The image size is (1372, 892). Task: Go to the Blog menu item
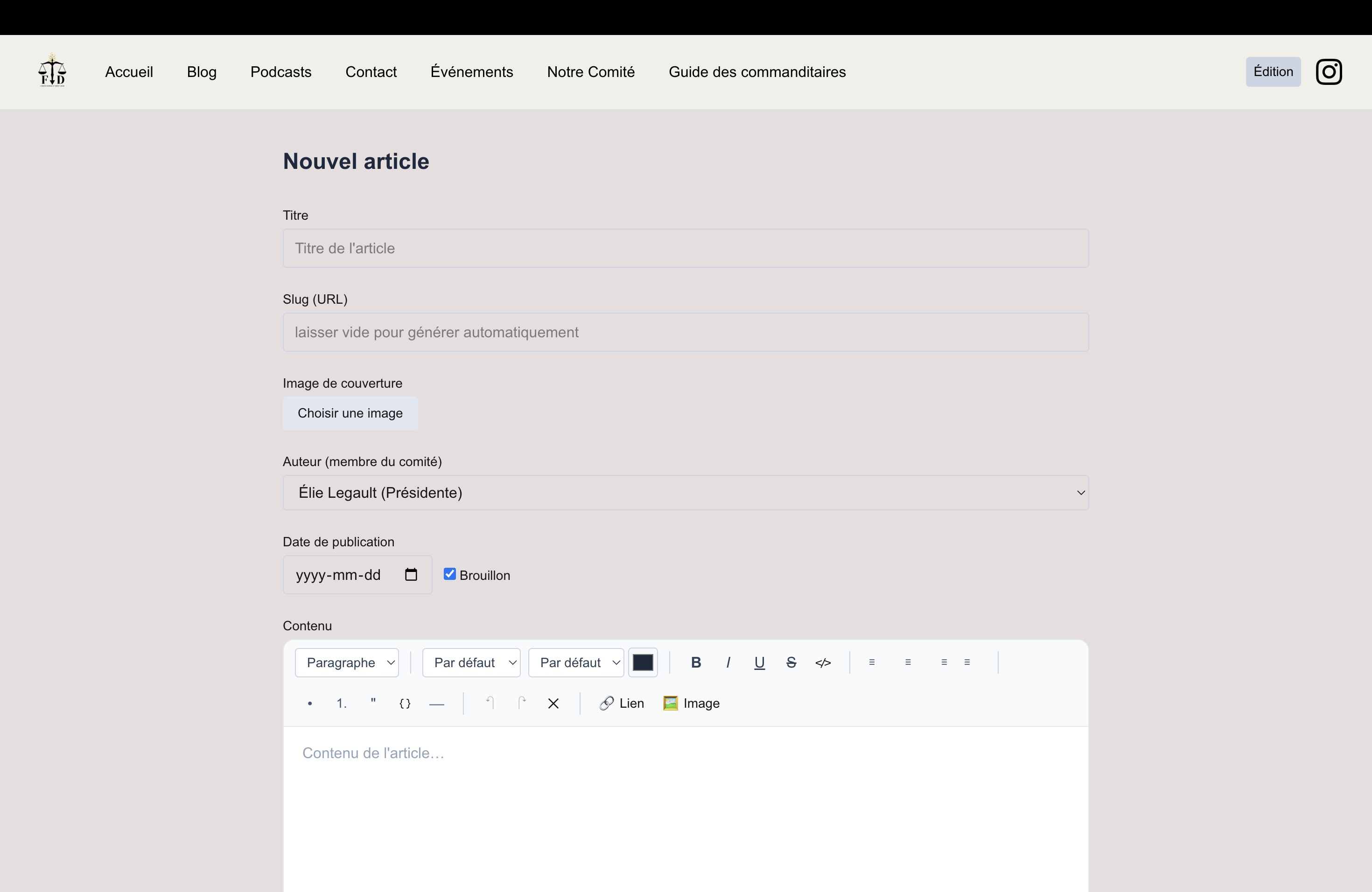pyautogui.click(x=202, y=72)
